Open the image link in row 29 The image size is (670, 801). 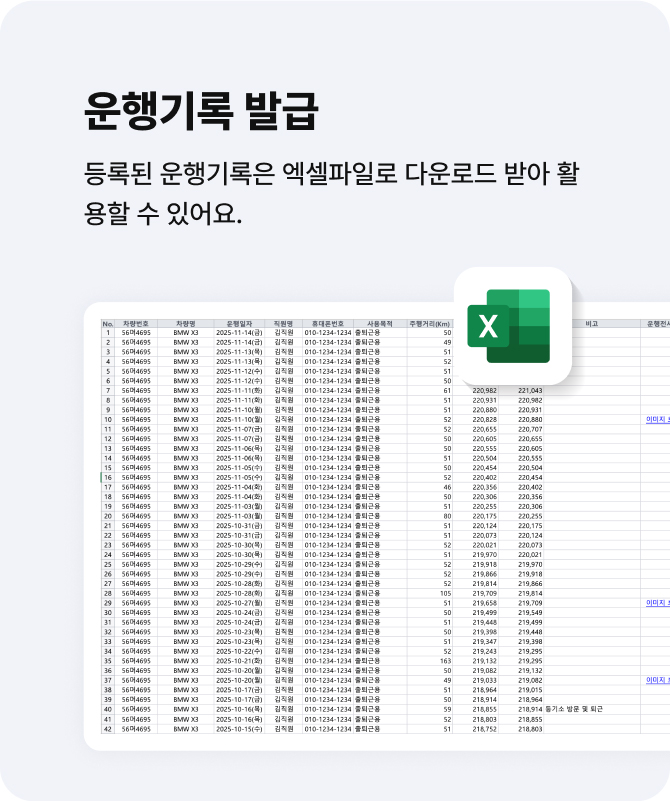(658, 603)
